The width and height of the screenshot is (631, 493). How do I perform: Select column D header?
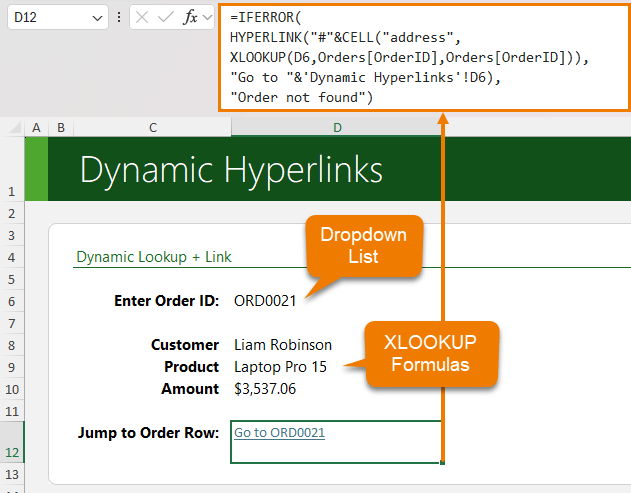point(337,128)
